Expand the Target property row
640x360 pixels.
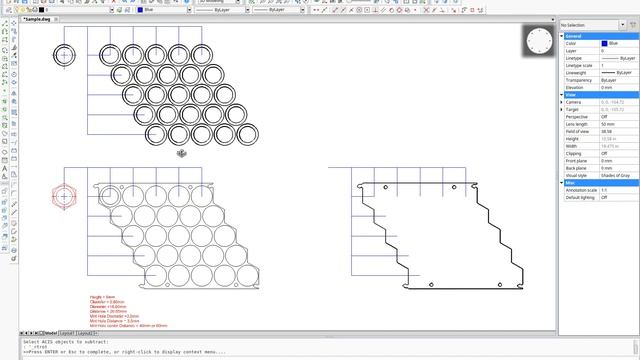562,109
